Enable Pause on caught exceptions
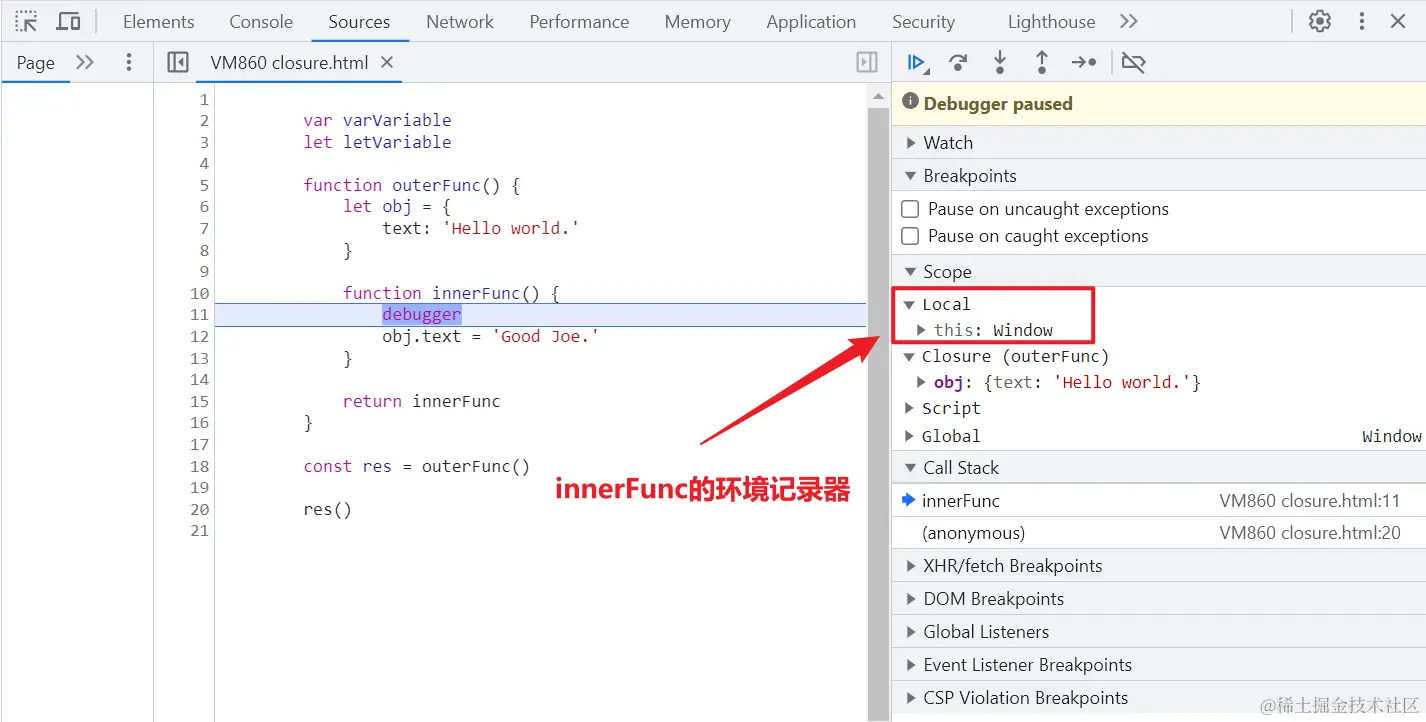The height and width of the screenshot is (722, 1426). (x=910, y=236)
